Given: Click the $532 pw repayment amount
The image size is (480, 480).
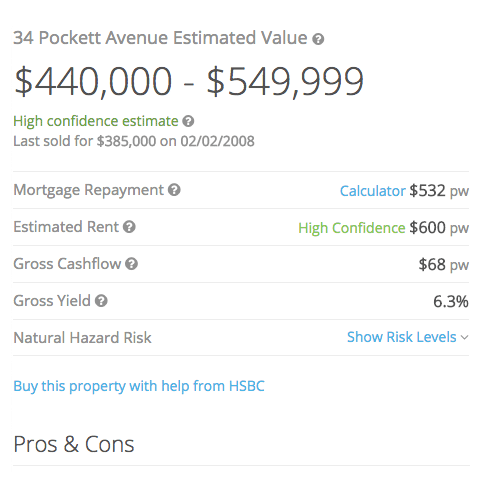Looking at the screenshot, I should tap(439, 191).
